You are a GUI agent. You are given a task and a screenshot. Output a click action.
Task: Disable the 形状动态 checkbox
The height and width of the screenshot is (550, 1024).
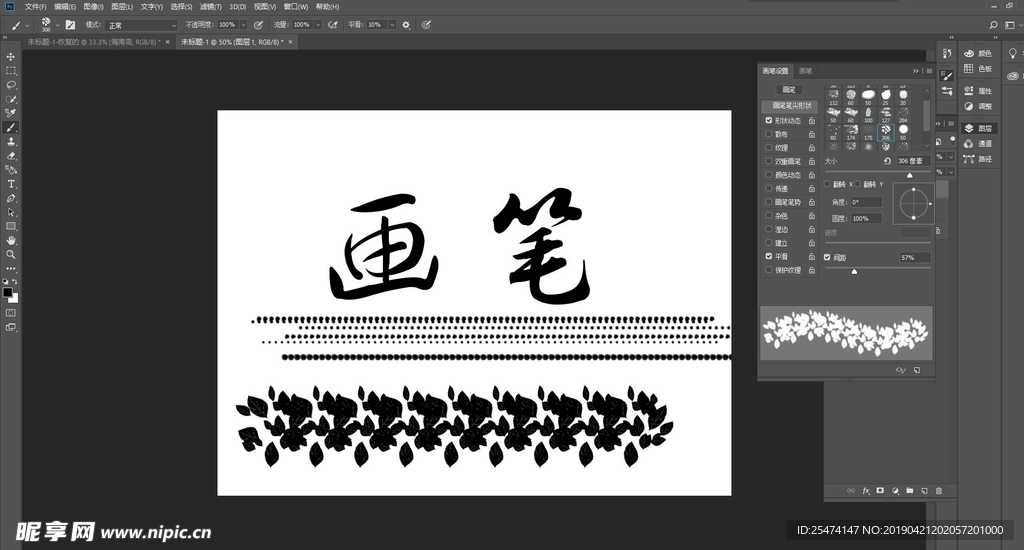768,120
